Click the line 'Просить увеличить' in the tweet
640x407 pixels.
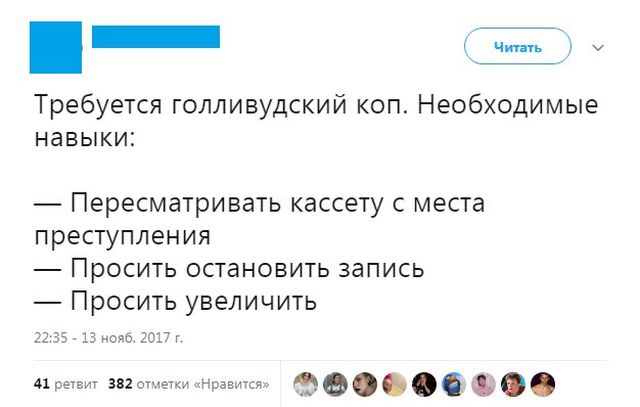pyautogui.click(x=175, y=299)
